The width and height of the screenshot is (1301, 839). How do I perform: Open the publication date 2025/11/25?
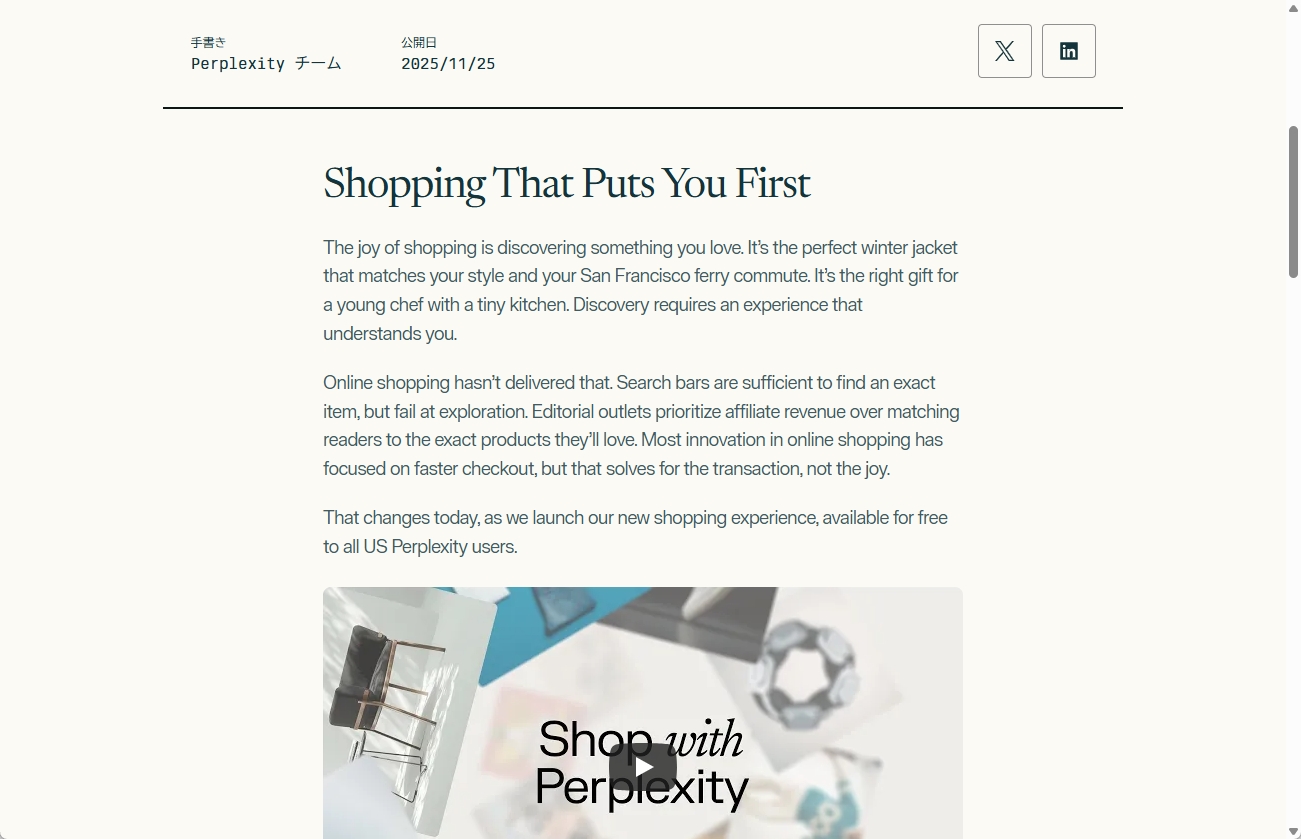(448, 63)
